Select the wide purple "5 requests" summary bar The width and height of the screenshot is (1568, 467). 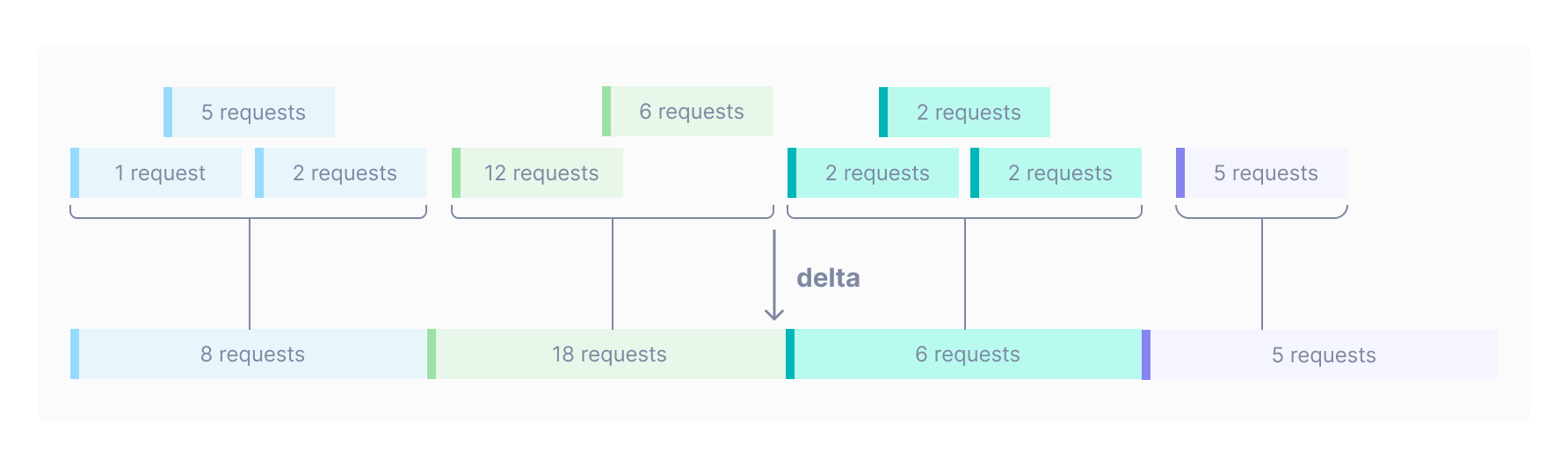click(x=1324, y=355)
